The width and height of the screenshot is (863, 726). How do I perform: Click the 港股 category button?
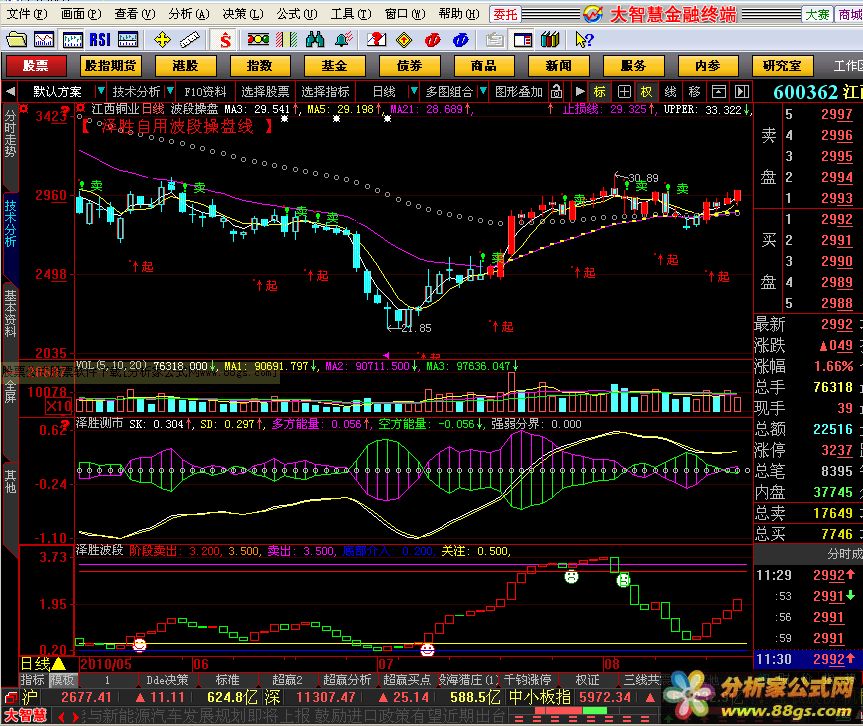[x=185, y=66]
